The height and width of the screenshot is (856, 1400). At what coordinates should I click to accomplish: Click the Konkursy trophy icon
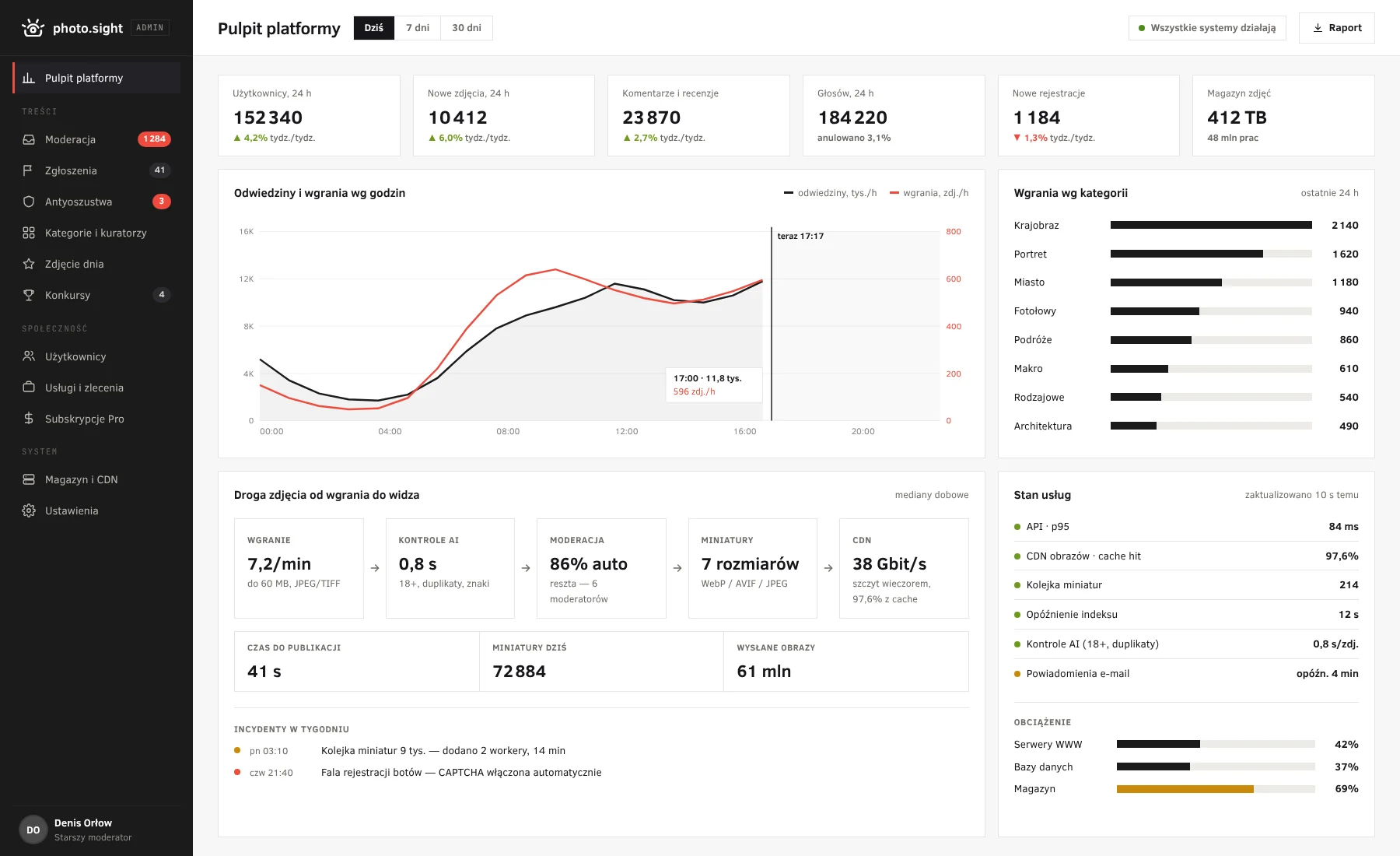tap(29, 295)
